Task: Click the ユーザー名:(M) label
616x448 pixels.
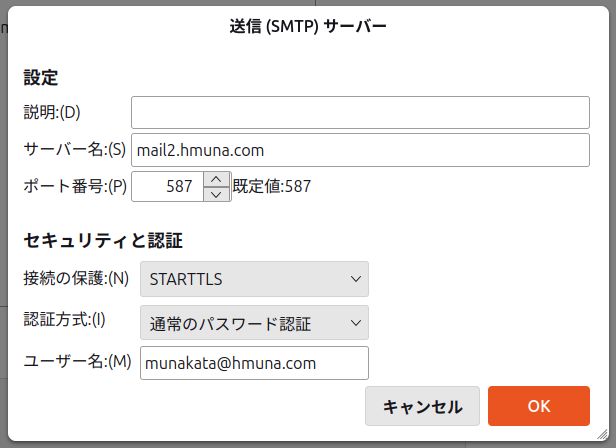Action: (x=77, y=361)
